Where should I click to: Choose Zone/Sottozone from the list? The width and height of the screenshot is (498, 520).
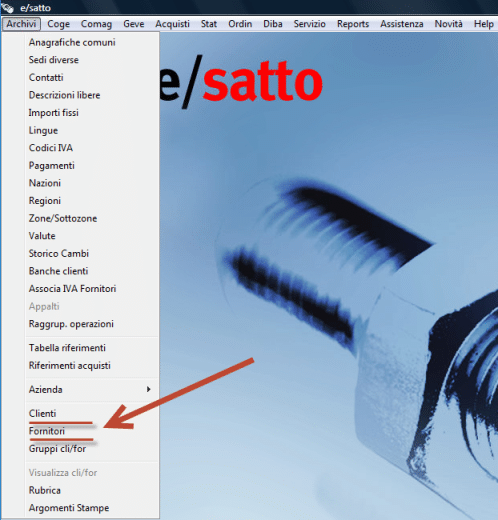63,218
